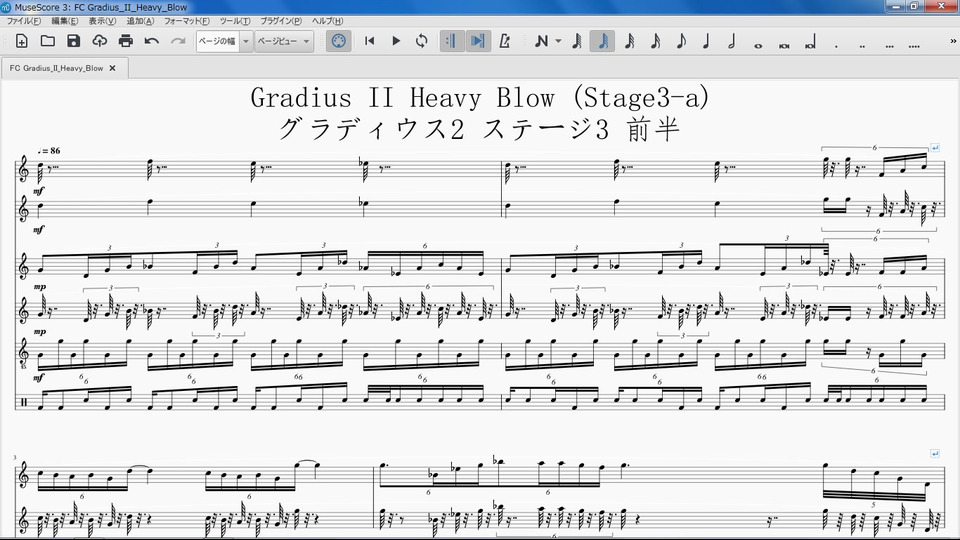Upload score online via cloud icon
The width and height of the screenshot is (960, 540).
99,41
